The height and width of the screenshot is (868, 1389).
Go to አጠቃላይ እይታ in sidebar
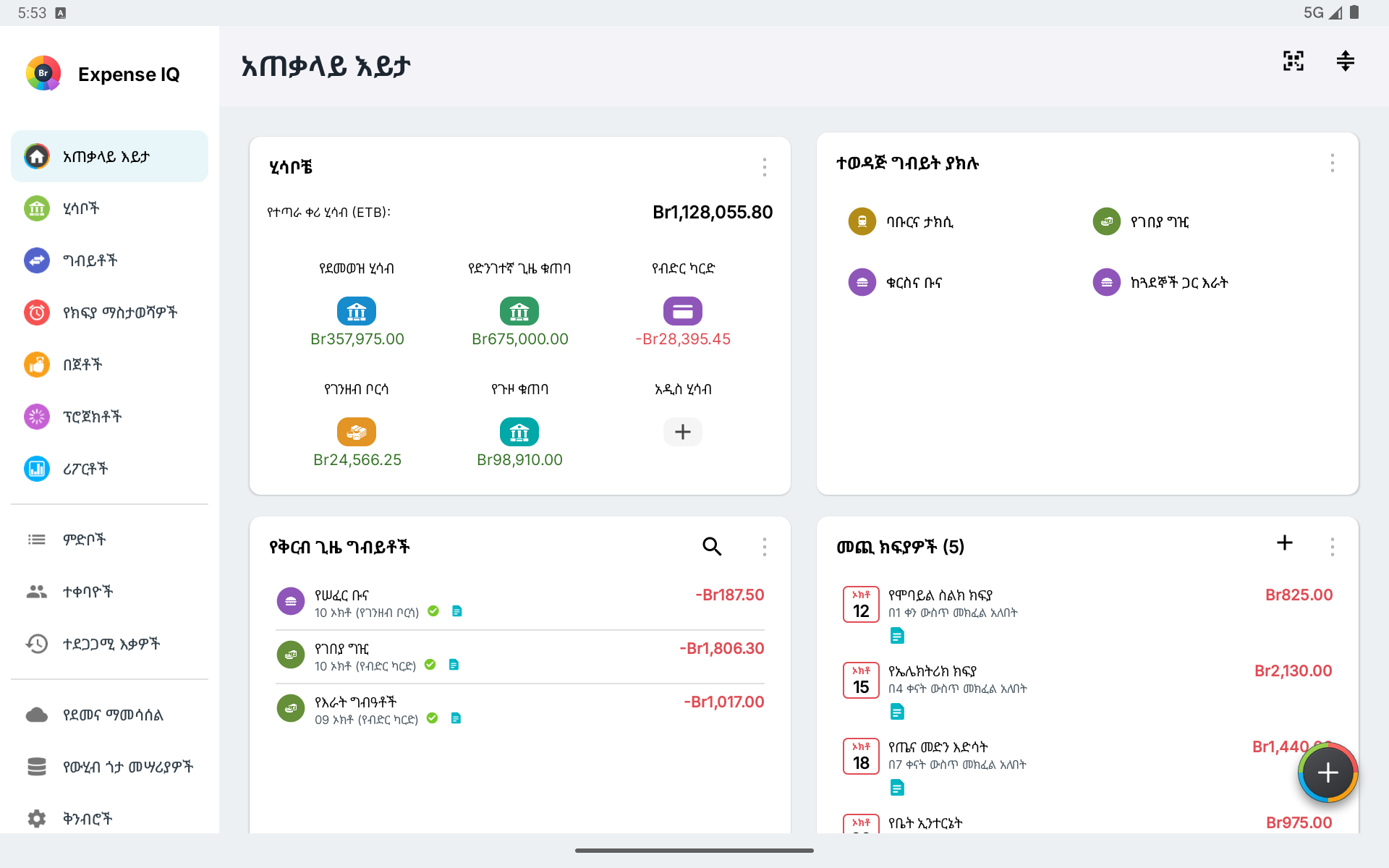[109, 156]
